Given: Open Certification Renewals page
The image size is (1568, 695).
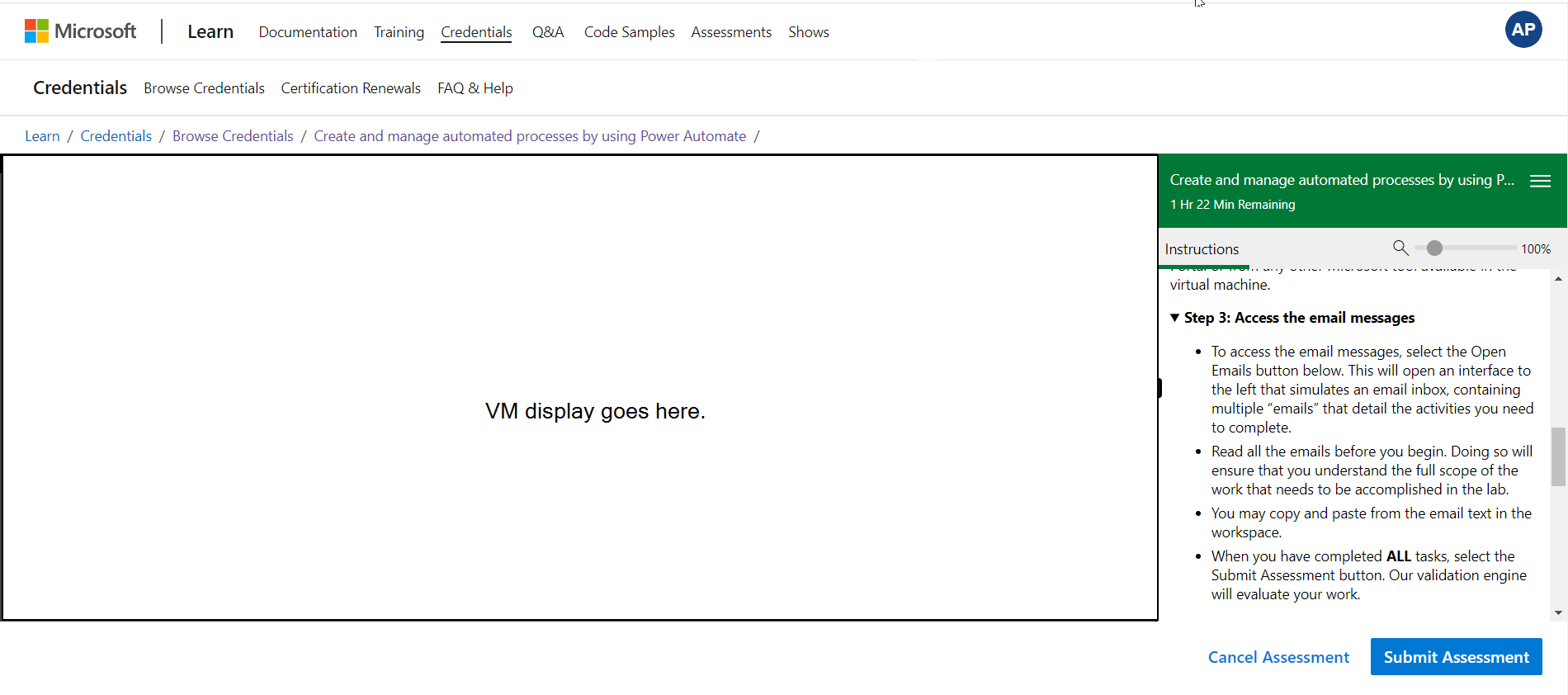Looking at the screenshot, I should (351, 88).
